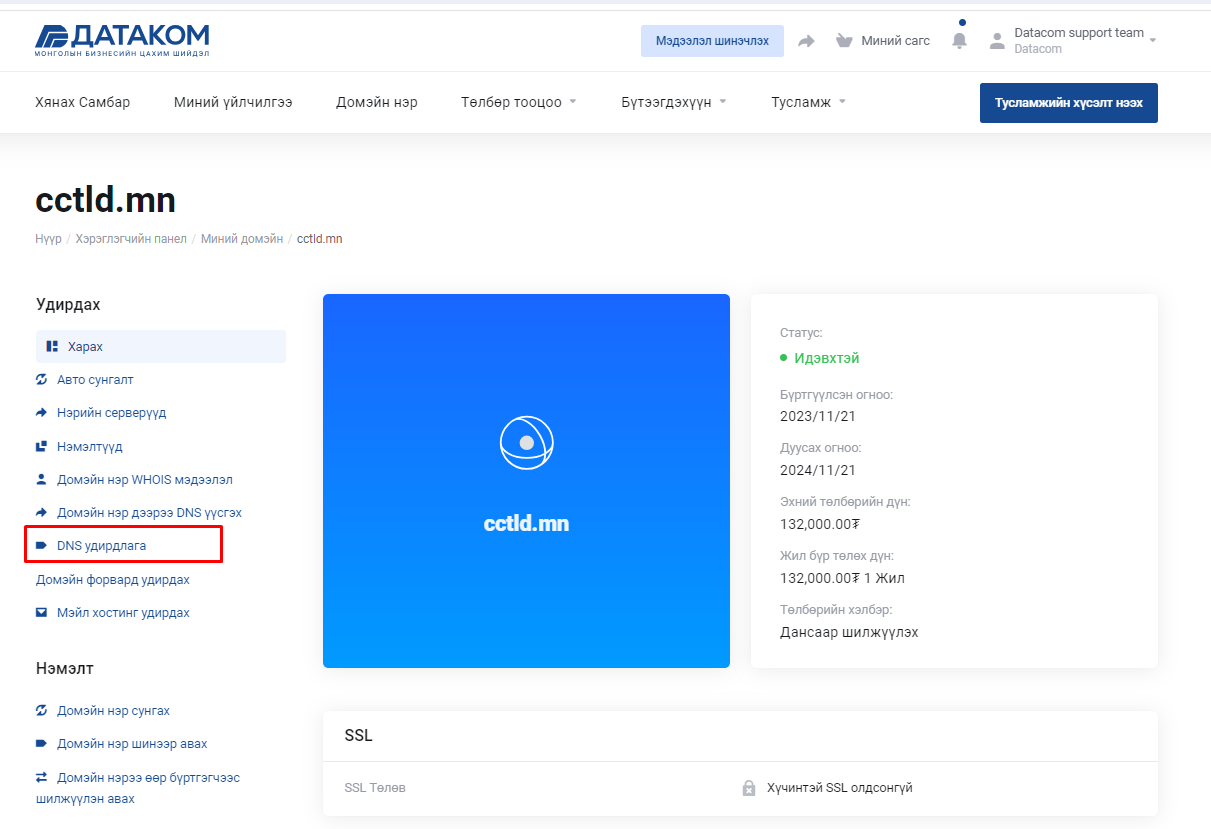
Task: Click the Хэрэглэгчийн панел breadcrumb link
Action: [131, 239]
